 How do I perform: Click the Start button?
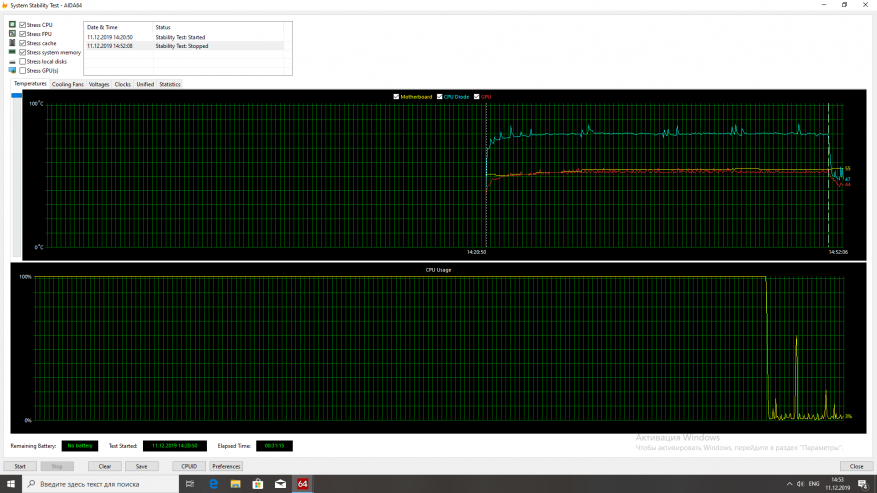pyautogui.click(x=20, y=466)
